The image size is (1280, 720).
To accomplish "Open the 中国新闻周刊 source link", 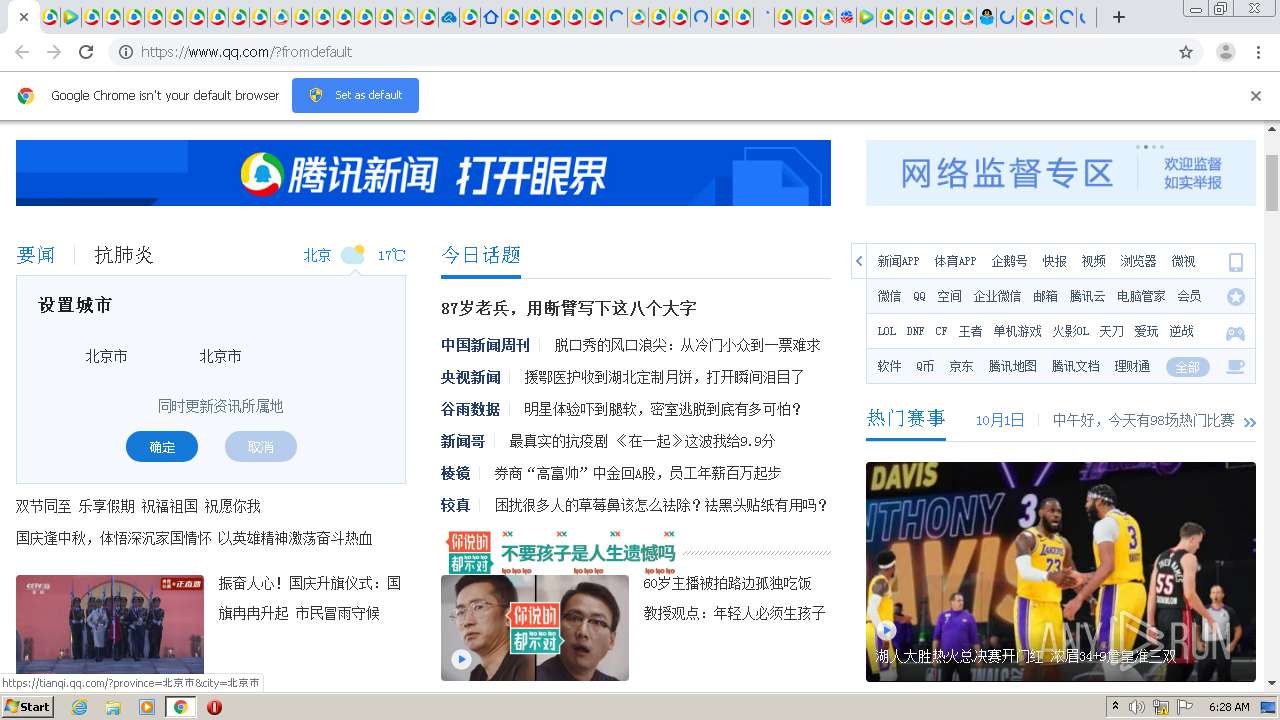I will (485, 345).
